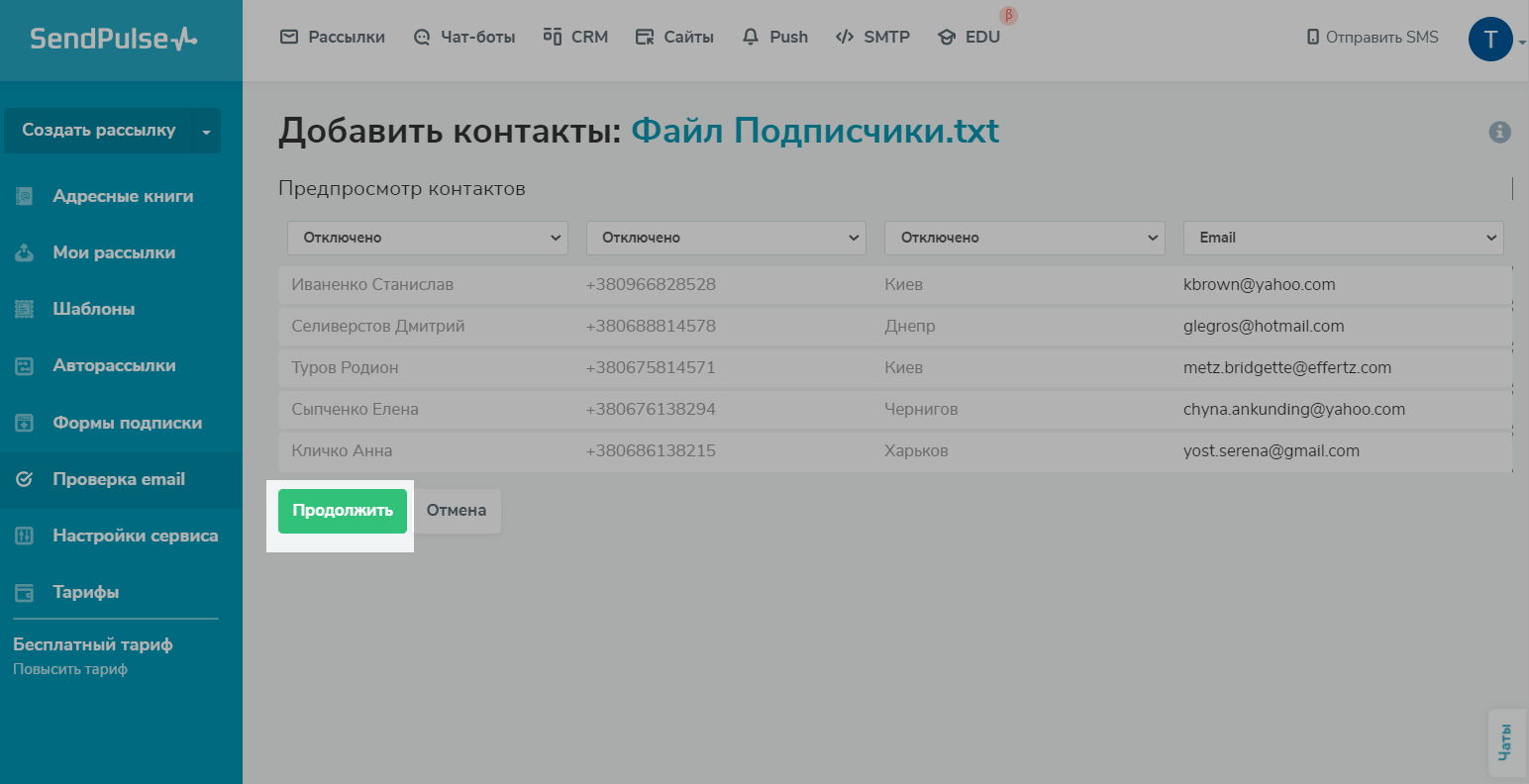Open the Чат-боты top menu
Image resolution: width=1529 pixels, height=784 pixels.
click(x=464, y=37)
